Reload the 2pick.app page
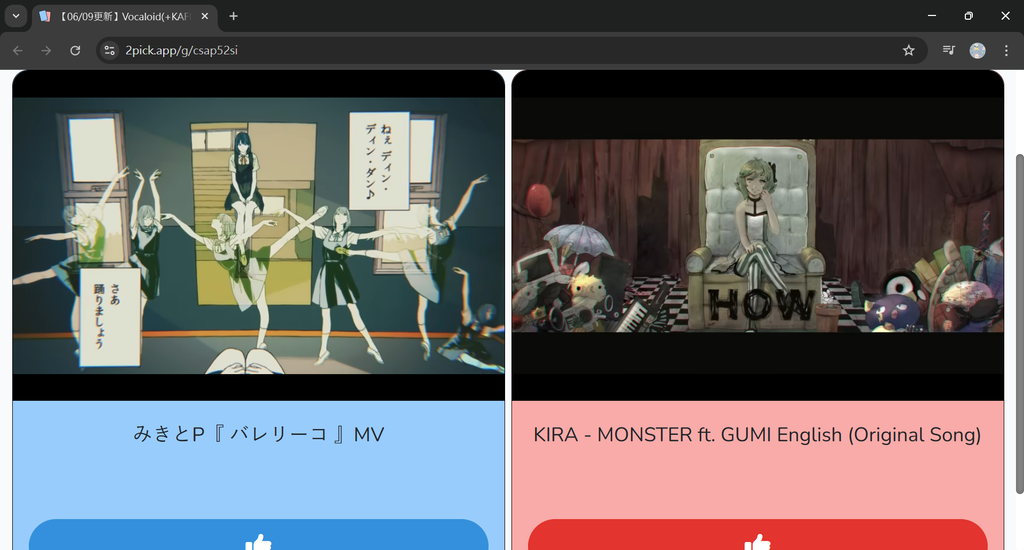 75,50
